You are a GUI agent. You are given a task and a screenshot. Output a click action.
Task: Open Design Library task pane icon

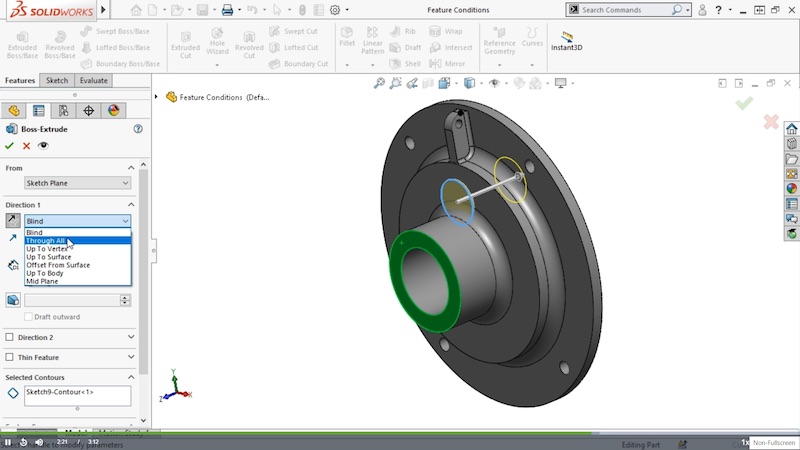[x=791, y=143]
